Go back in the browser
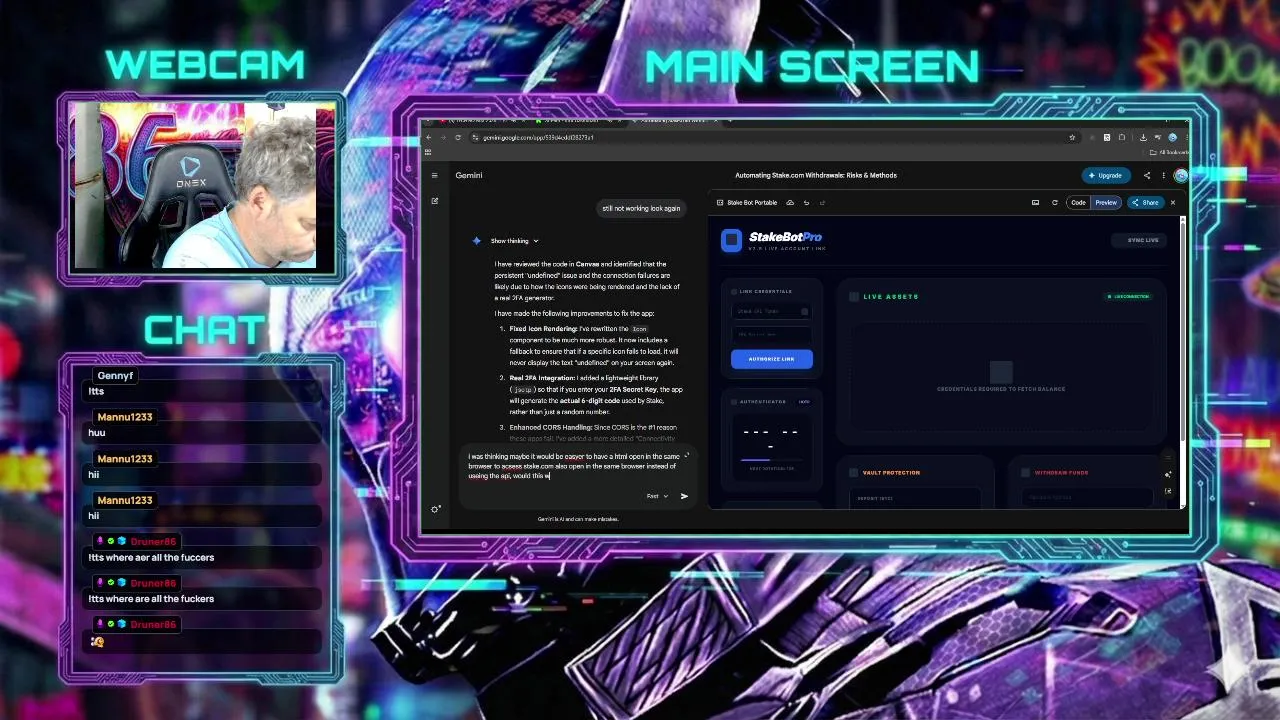Image resolution: width=1280 pixels, height=720 pixels. 429,137
